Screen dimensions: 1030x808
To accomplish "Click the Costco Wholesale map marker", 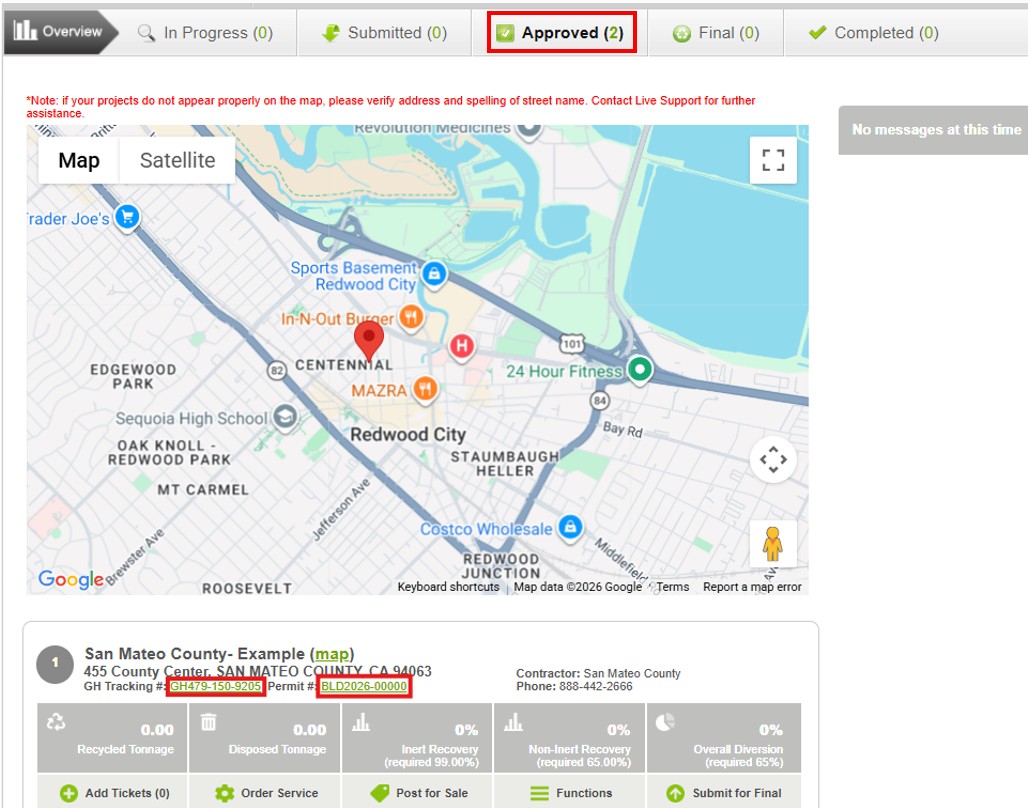I will click(x=570, y=527).
